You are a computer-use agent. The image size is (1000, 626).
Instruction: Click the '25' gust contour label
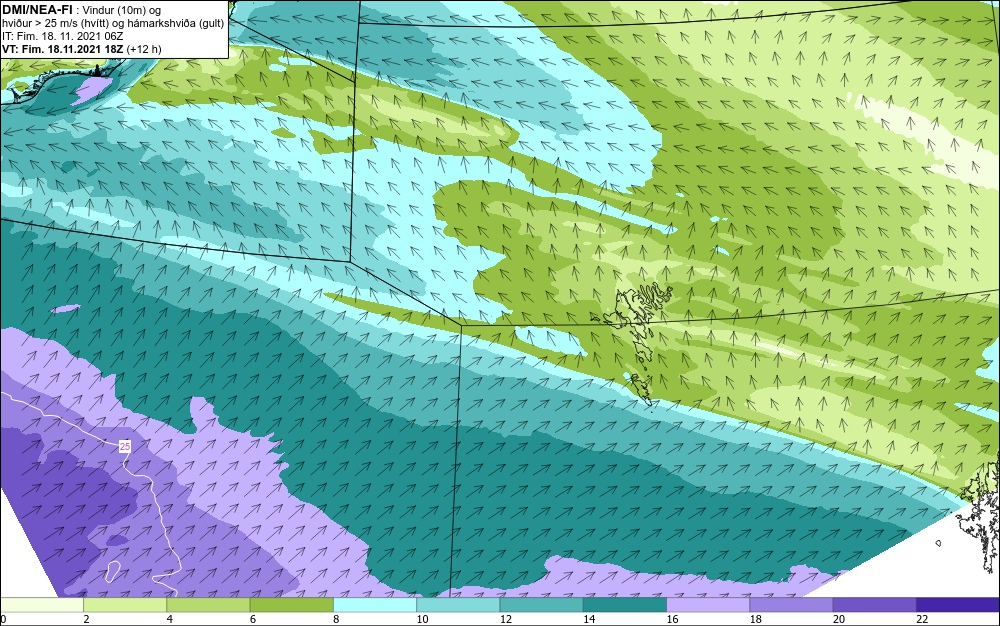[x=125, y=446]
